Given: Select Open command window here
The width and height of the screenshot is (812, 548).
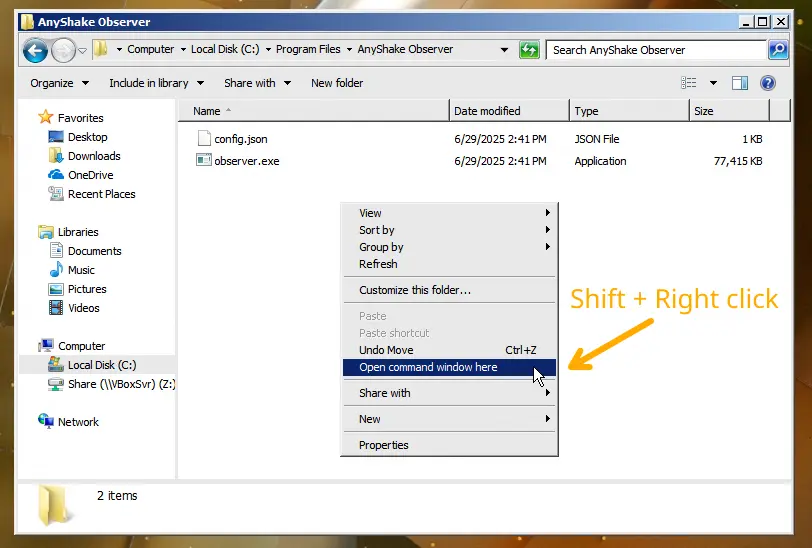Looking at the screenshot, I should click(450, 367).
